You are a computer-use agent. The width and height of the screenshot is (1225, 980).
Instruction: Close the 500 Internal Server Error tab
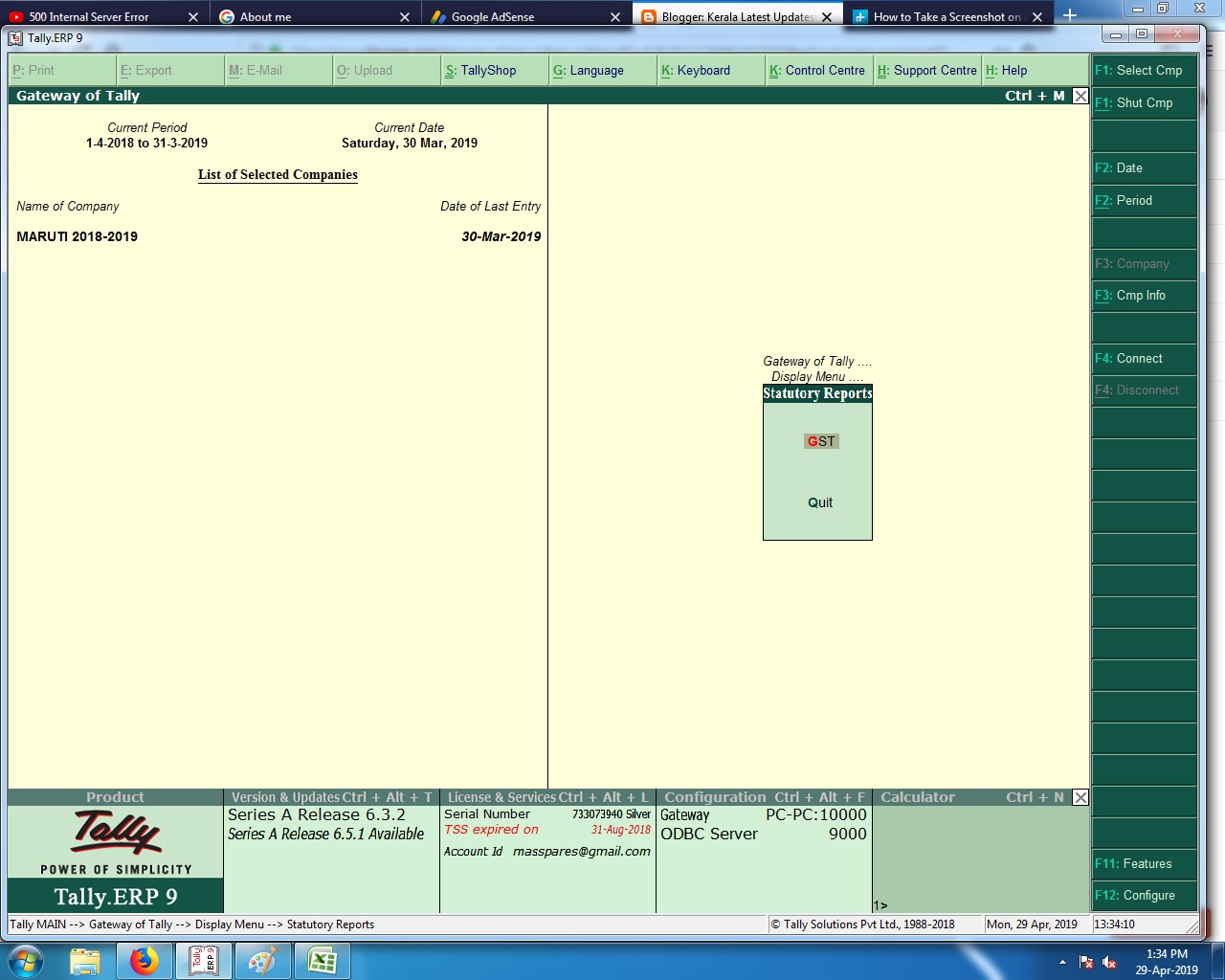(x=192, y=17)
